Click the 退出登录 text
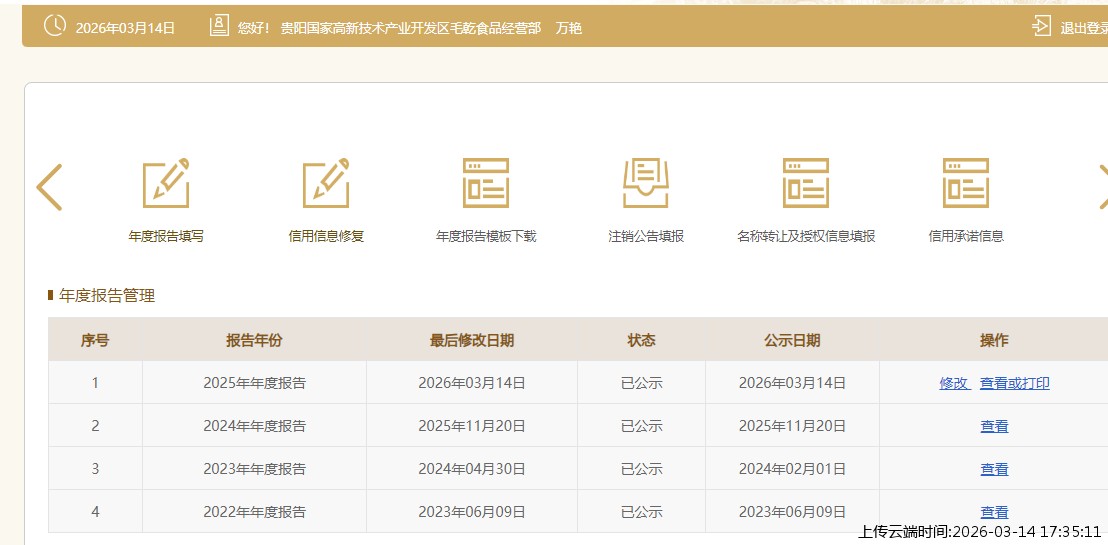The width and height of the screenshot is (1108, 545). (1084, 28)
